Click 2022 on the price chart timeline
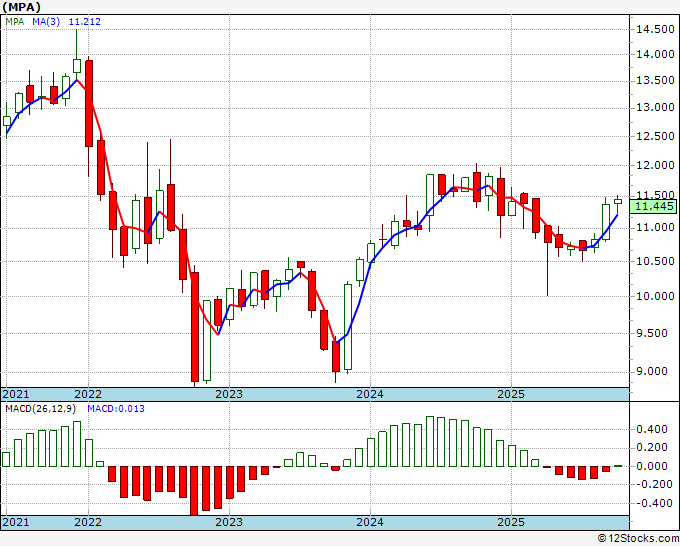Screen dimensions: 680x546 coord(88,394)
